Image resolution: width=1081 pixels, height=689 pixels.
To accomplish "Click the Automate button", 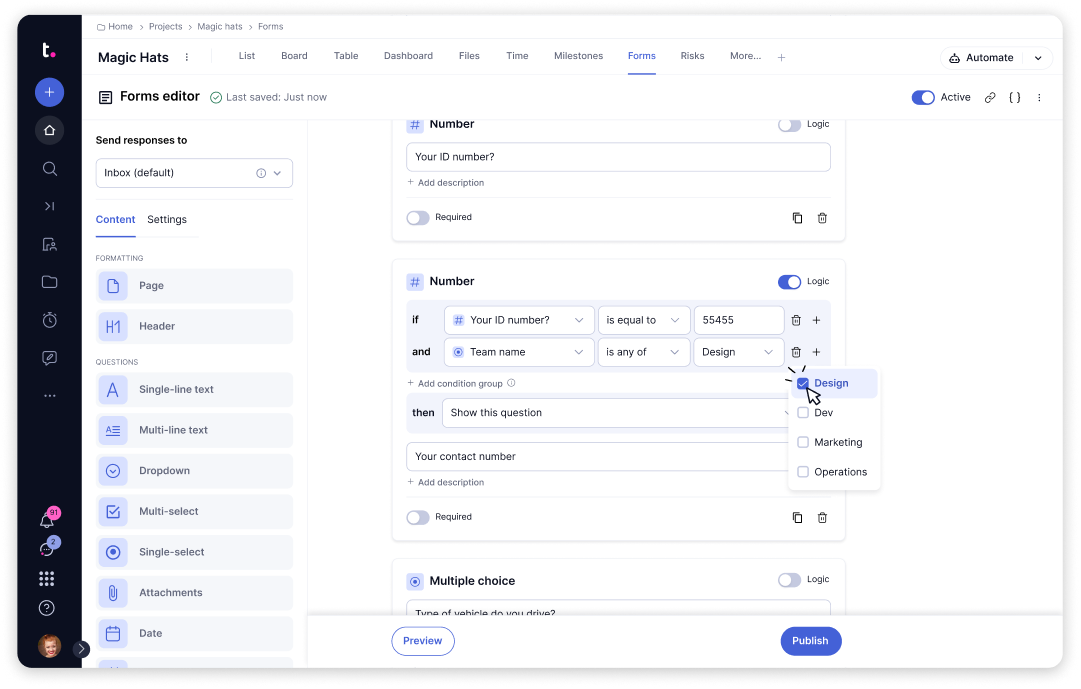I will click(x=982, y=58).
